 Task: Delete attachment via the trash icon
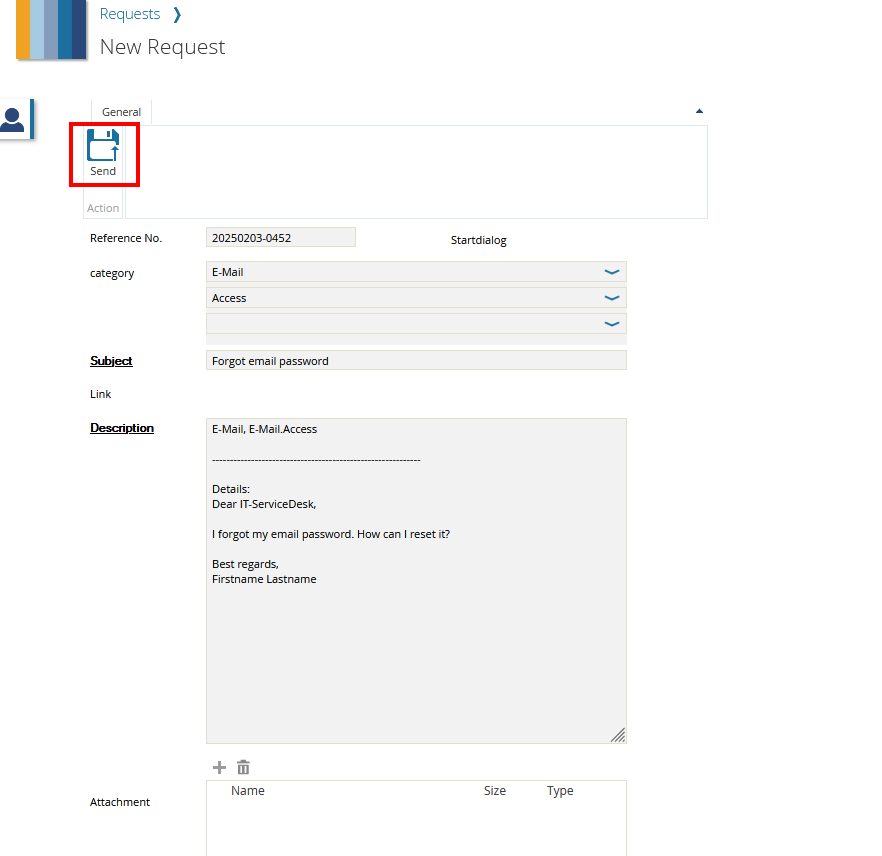(x=243, y=767)
